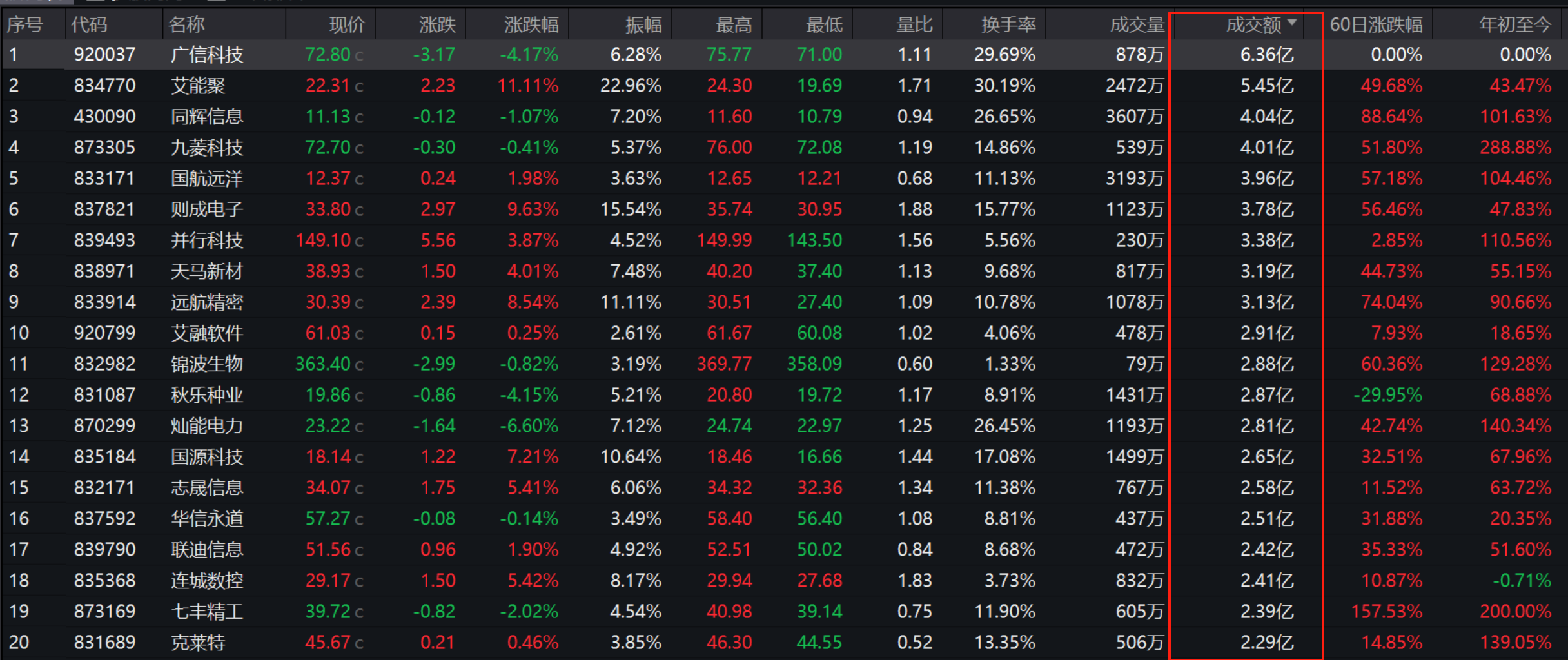This screenshot has width=1568, height=660.
Task: Select stock name 华信永道
Action: pos(207,519)
